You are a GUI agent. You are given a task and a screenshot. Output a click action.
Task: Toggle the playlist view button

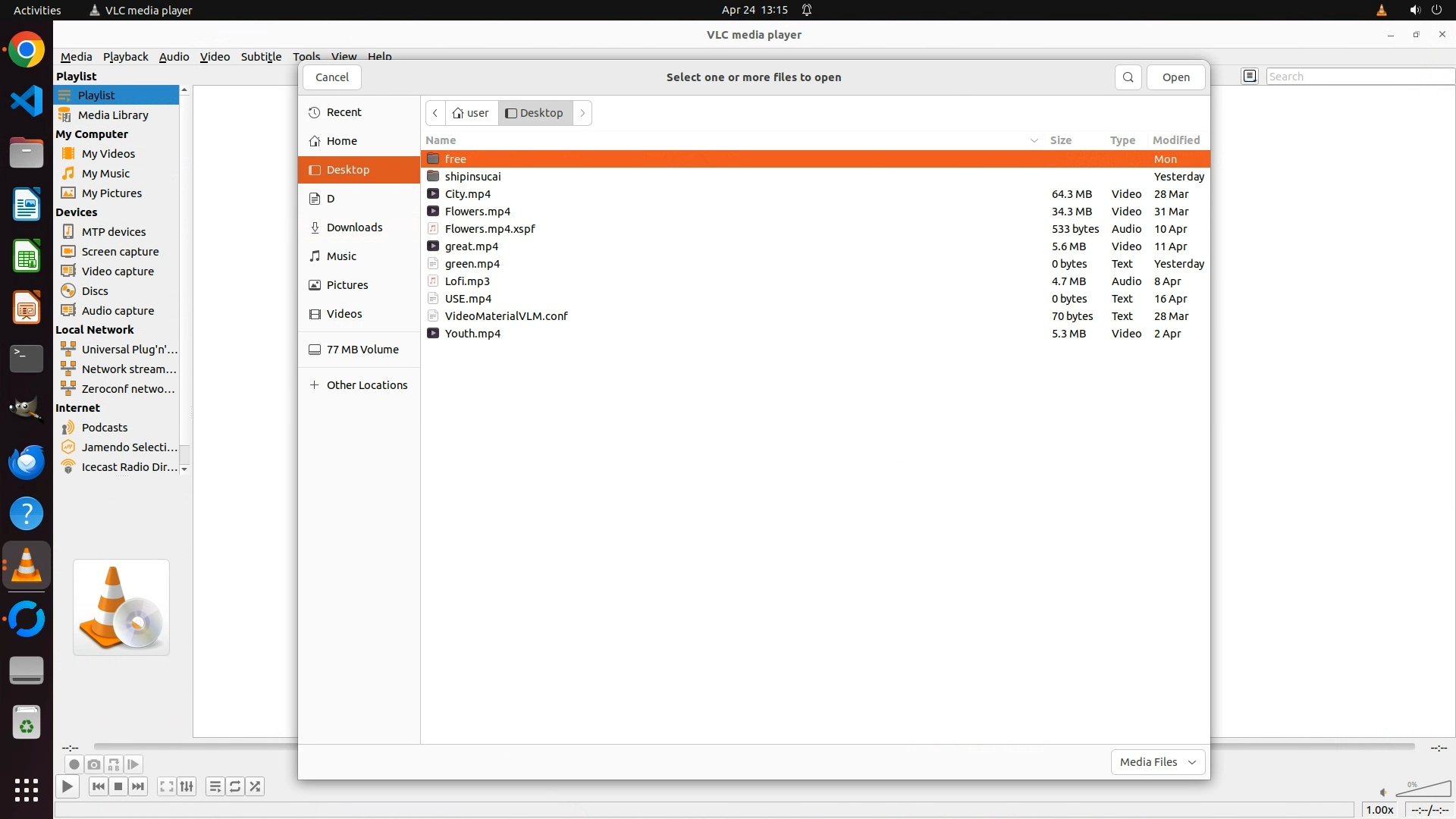(x=215, y=786)
